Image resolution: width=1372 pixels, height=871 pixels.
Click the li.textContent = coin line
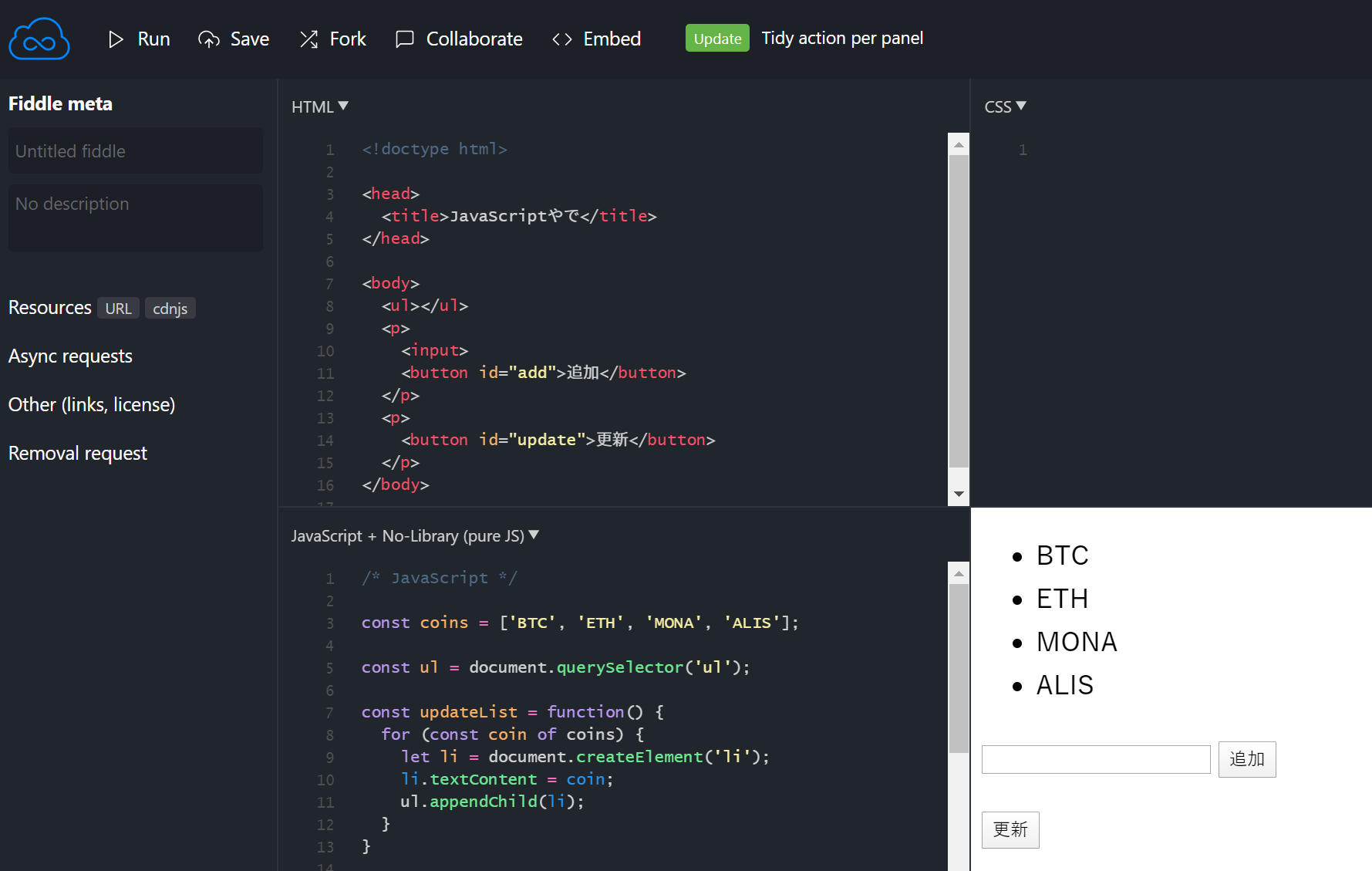507,779
